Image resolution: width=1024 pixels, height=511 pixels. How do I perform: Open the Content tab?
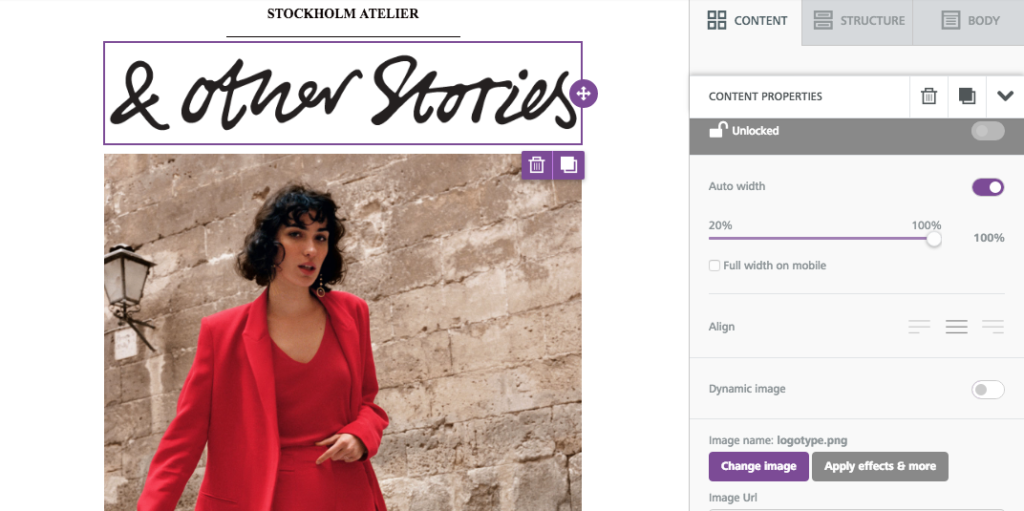tap(747, 20)
